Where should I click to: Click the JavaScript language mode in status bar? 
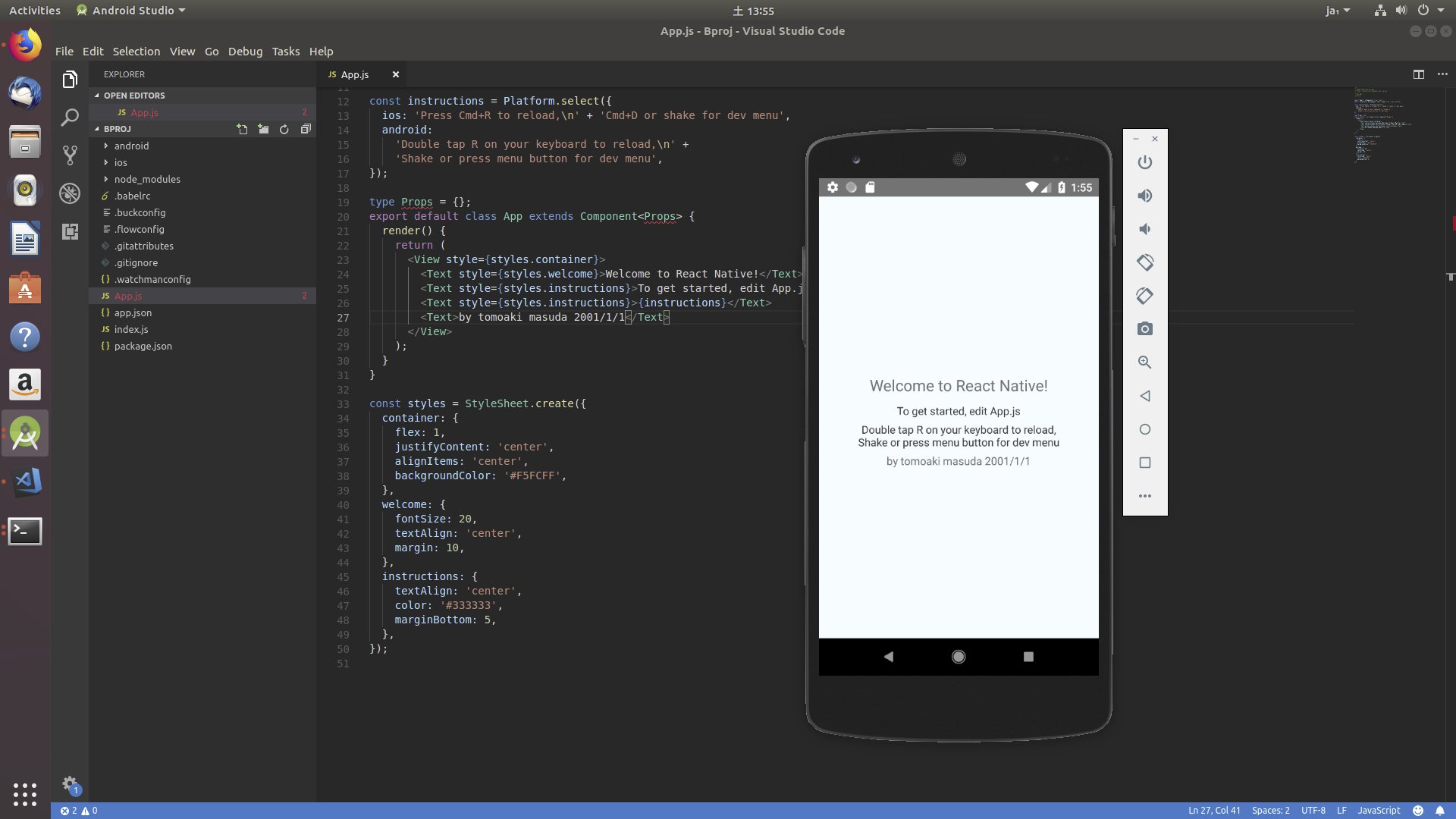(1378, 811)
